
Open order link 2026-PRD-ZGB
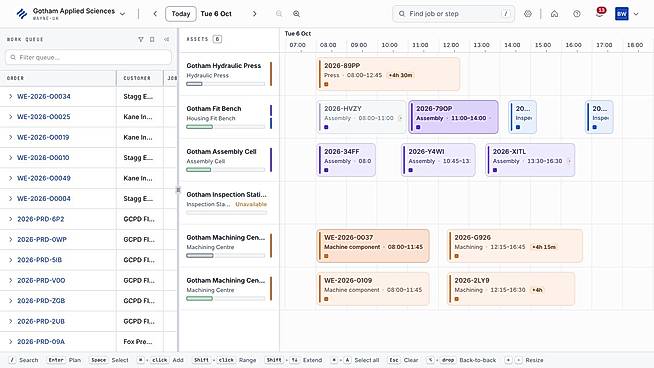coord(41,301)
